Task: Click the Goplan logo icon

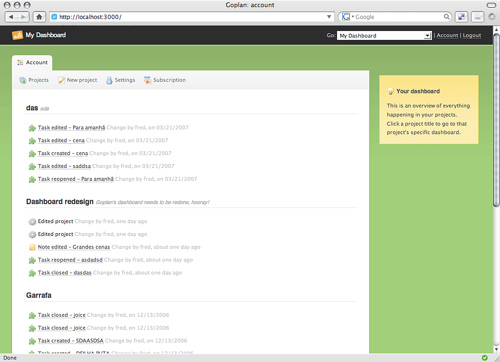Action: 17,35
